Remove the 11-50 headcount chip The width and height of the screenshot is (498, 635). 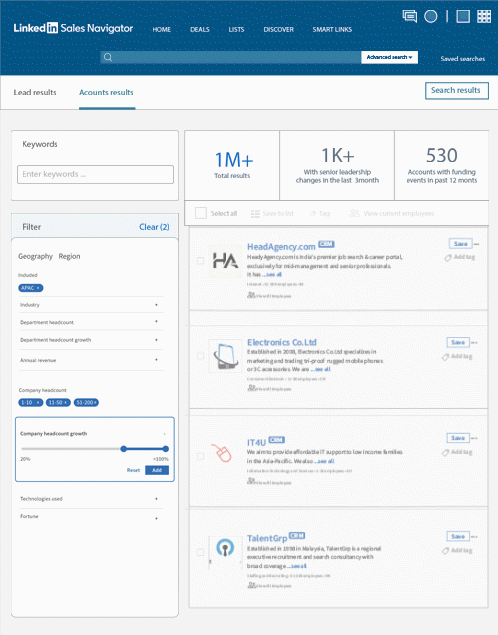66,403
